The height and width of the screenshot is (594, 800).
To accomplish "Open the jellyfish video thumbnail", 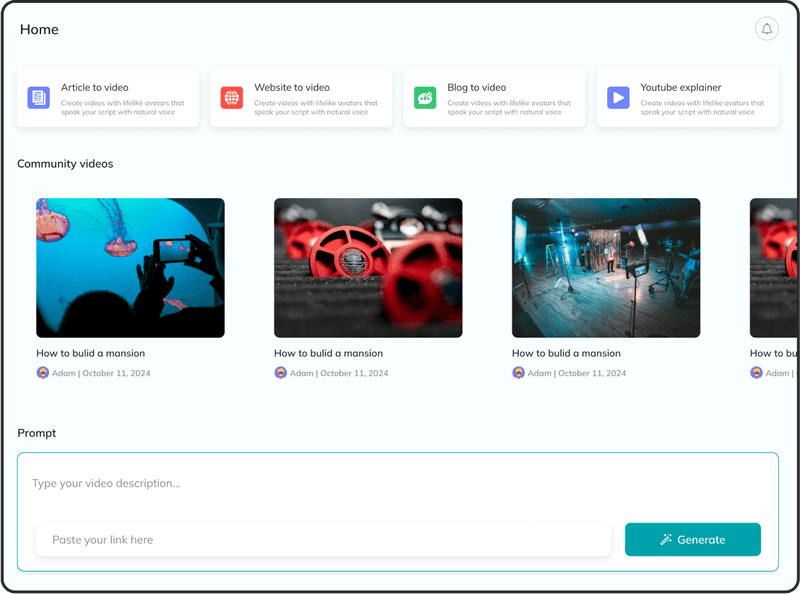I will coord(130,267).
